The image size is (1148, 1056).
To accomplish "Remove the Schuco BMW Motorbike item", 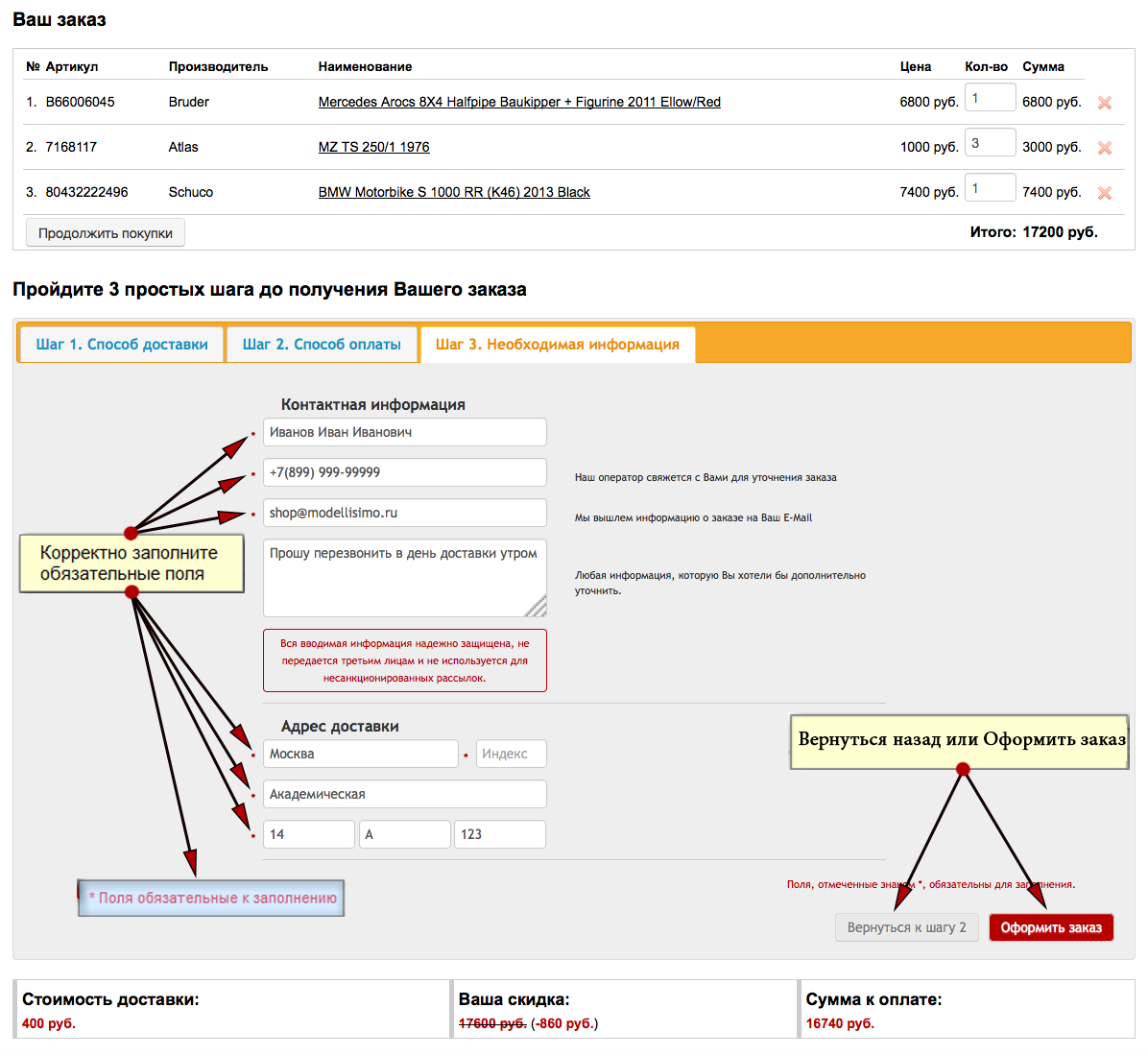I will [1104, 193].
